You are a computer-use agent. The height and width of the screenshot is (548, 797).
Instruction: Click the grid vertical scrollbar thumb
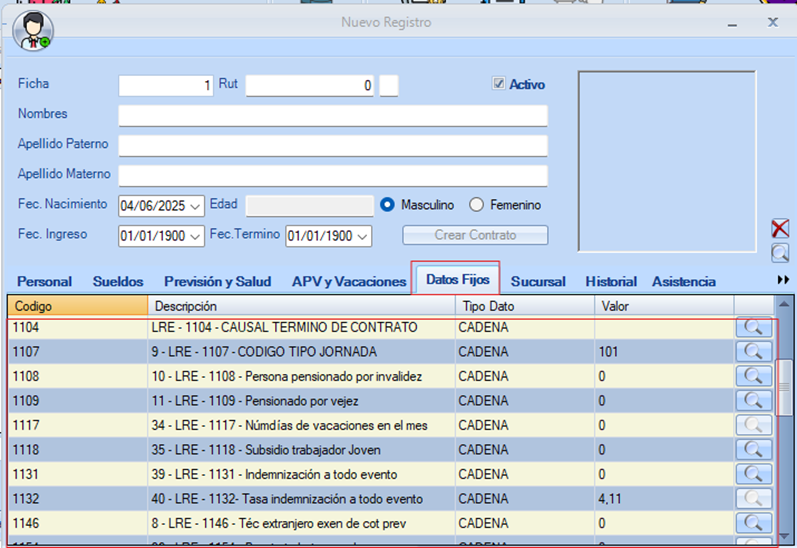[785, 388]
